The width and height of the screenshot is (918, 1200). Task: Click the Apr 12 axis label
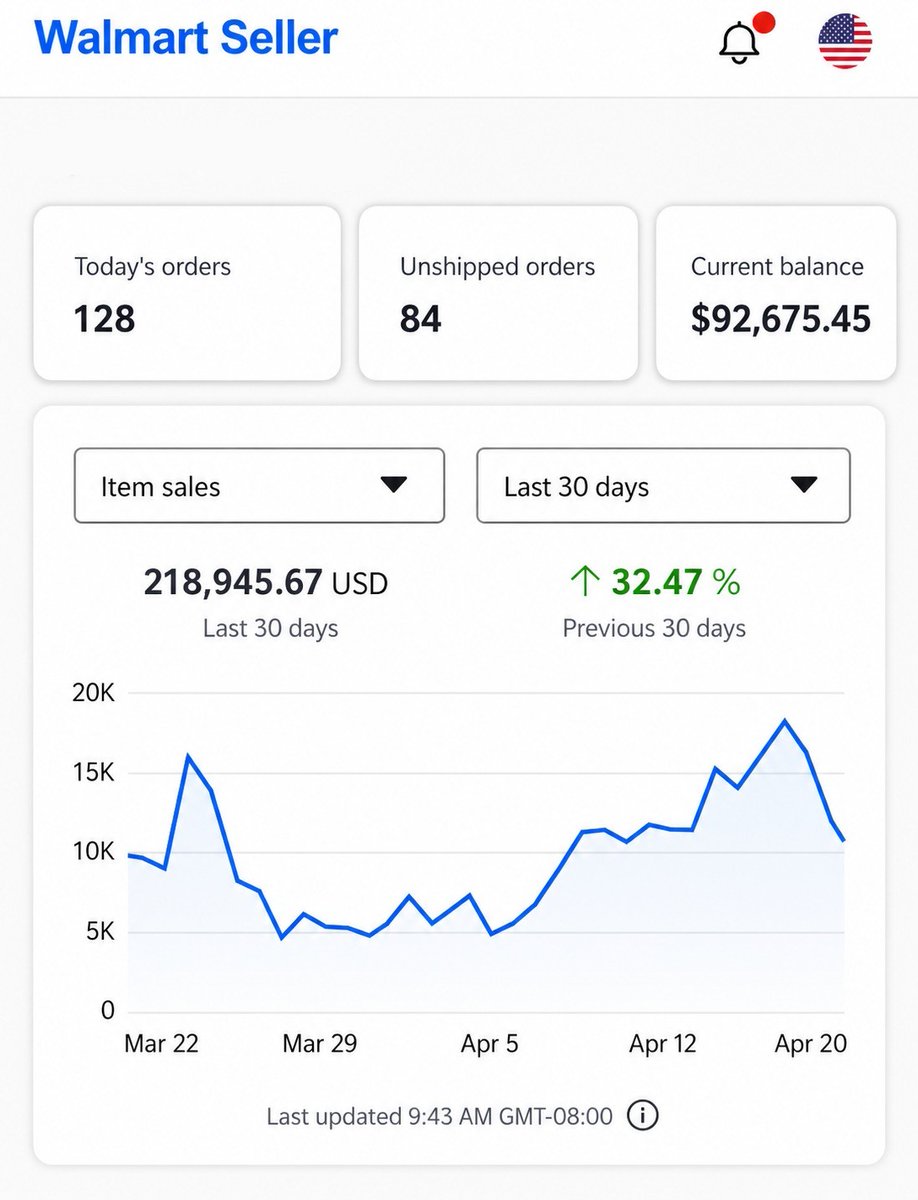click(662, 1044)
